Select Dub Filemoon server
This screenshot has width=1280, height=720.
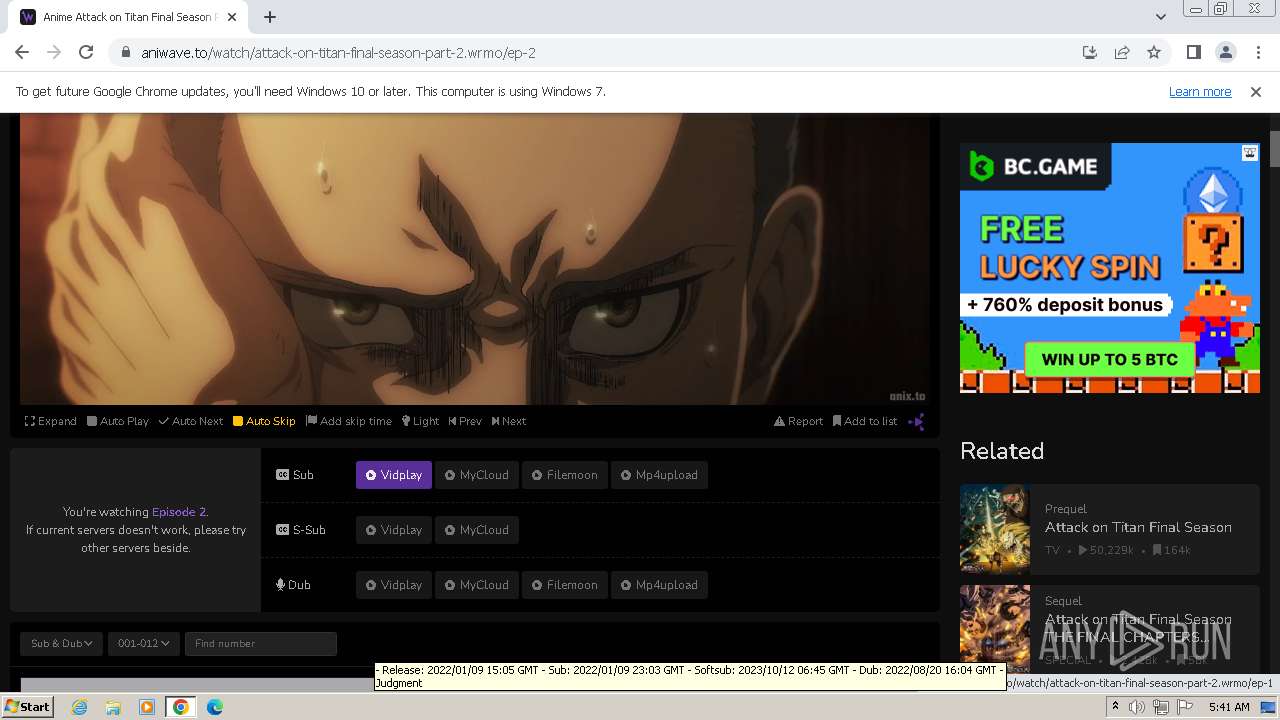[565, 585]
